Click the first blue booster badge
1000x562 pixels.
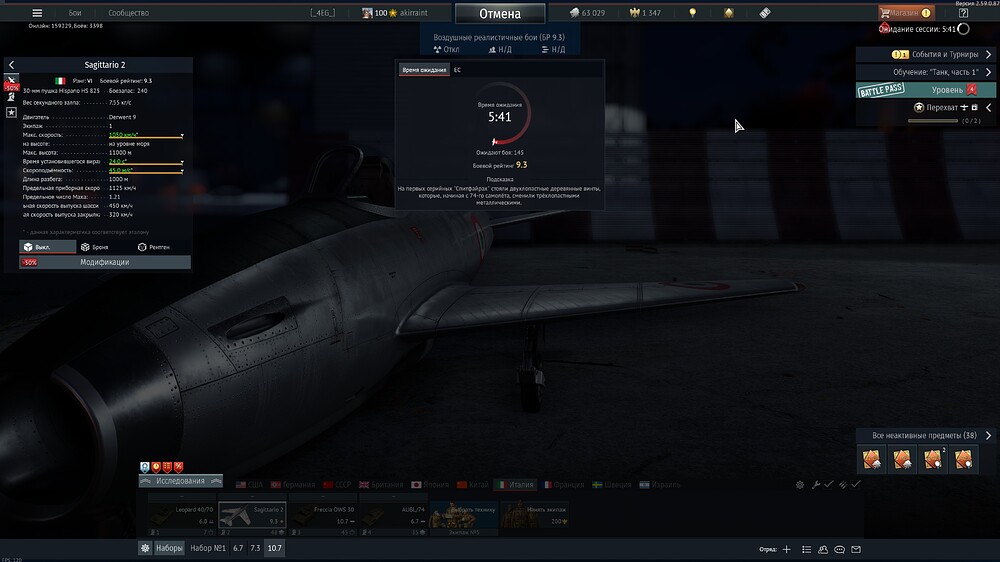coord(145,467)
